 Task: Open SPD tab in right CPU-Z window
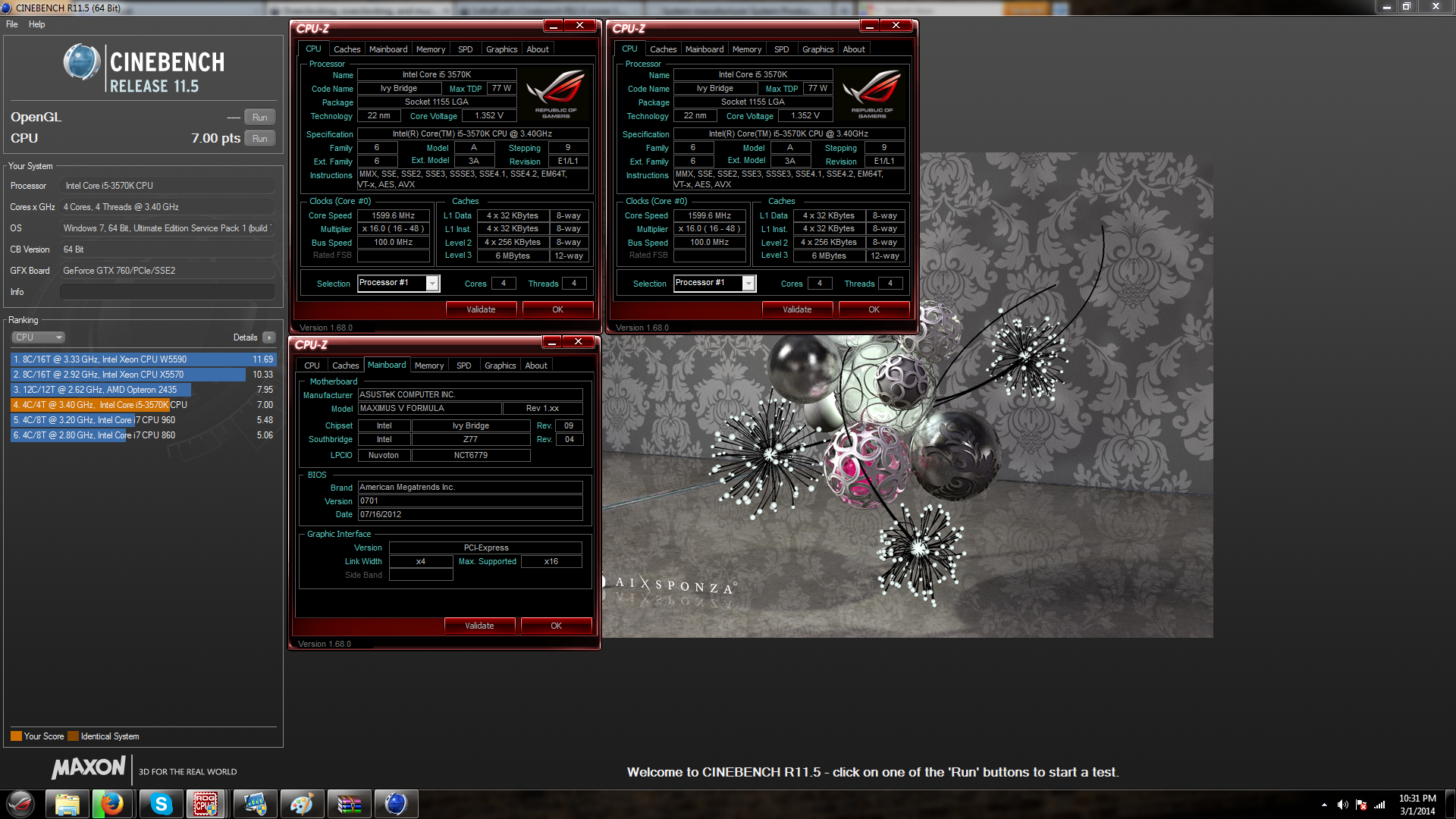pyautogui.click(x=782, y=49)
